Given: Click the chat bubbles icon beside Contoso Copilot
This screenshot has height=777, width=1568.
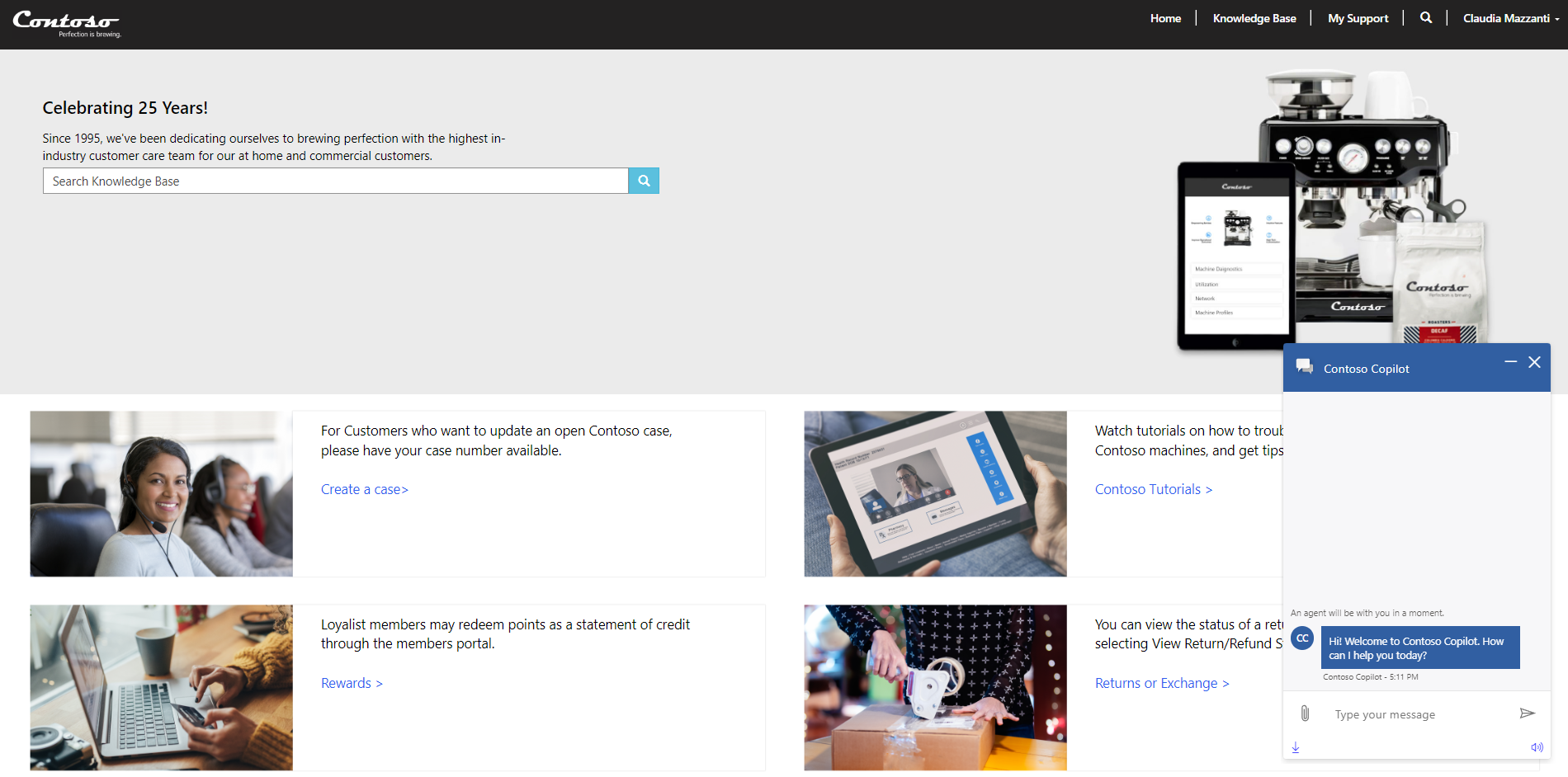Looking at the screenshot, I should pyautogui.click(x=1305, y=367).
